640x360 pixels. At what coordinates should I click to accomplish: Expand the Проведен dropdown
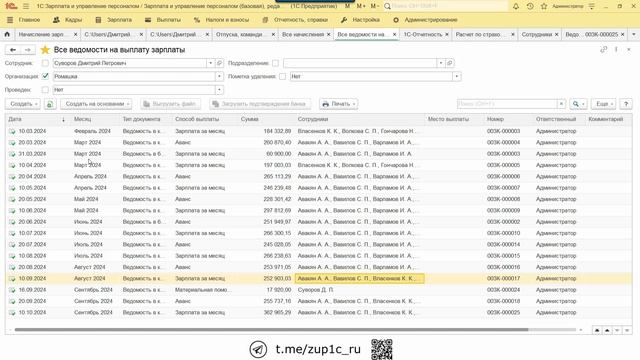[x=219, y=90]
